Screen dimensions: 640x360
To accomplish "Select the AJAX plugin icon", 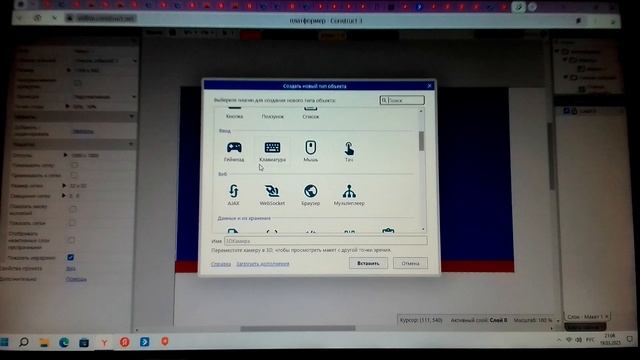I will coord(233,191).
